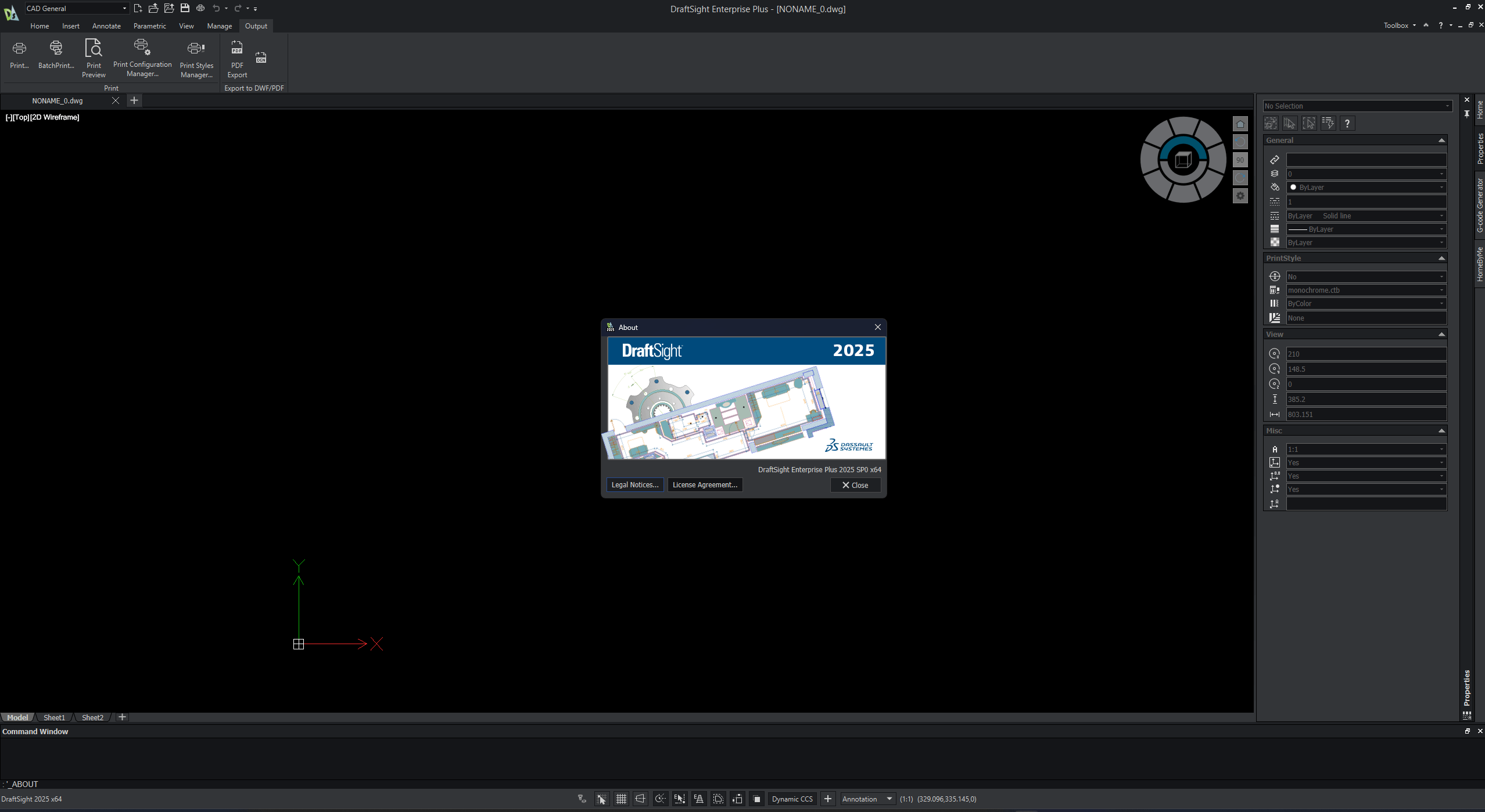This screenshot has height=812, width=1485.
Task: Click the view width field 803.151
Action: tap(1366, 414)
